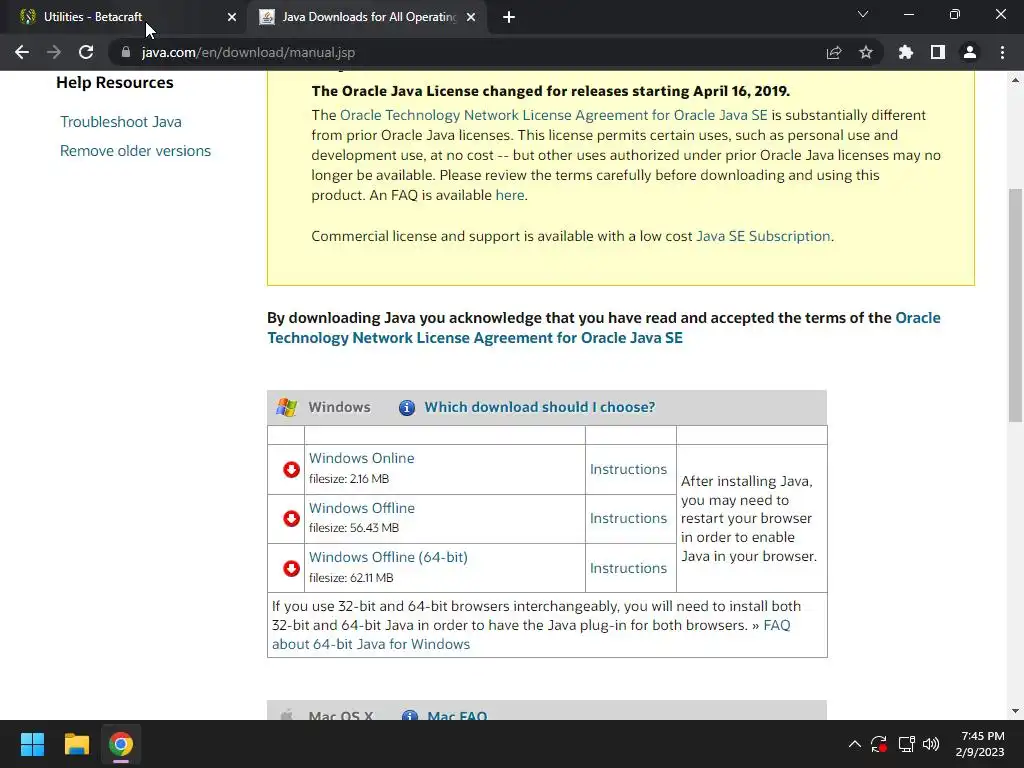Image resolution: width=1024 pixels, height=768 pixels.
Task: Open the Extensions puzzle icon
Action: (x=906, y=52)
